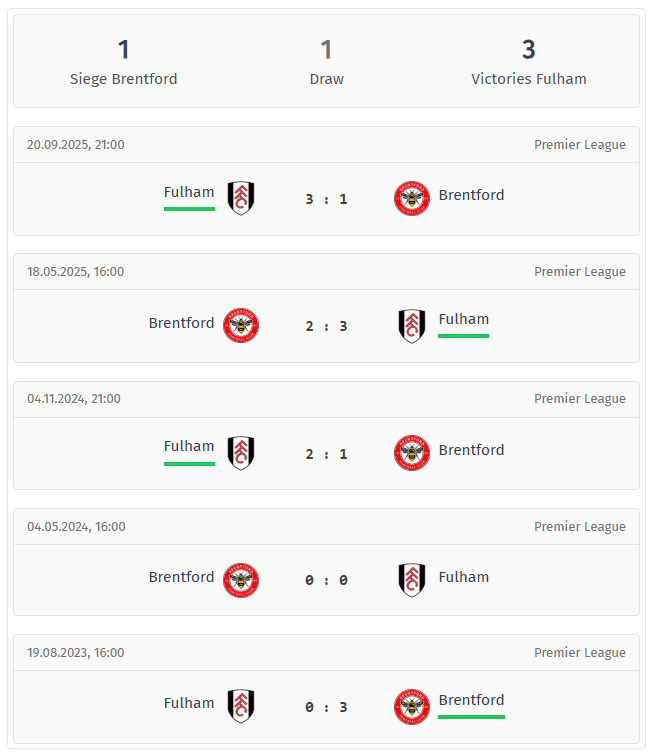The image size is (651, 755).
Task: Click Brentford crest in 18.05.2025 match
Action: (240, 325)
